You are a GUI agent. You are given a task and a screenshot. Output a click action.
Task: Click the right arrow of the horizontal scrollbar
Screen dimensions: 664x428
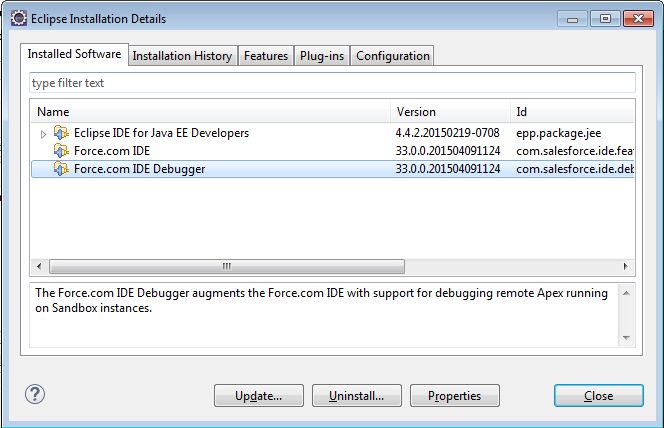pyautogui.click(x=625, y=266)
